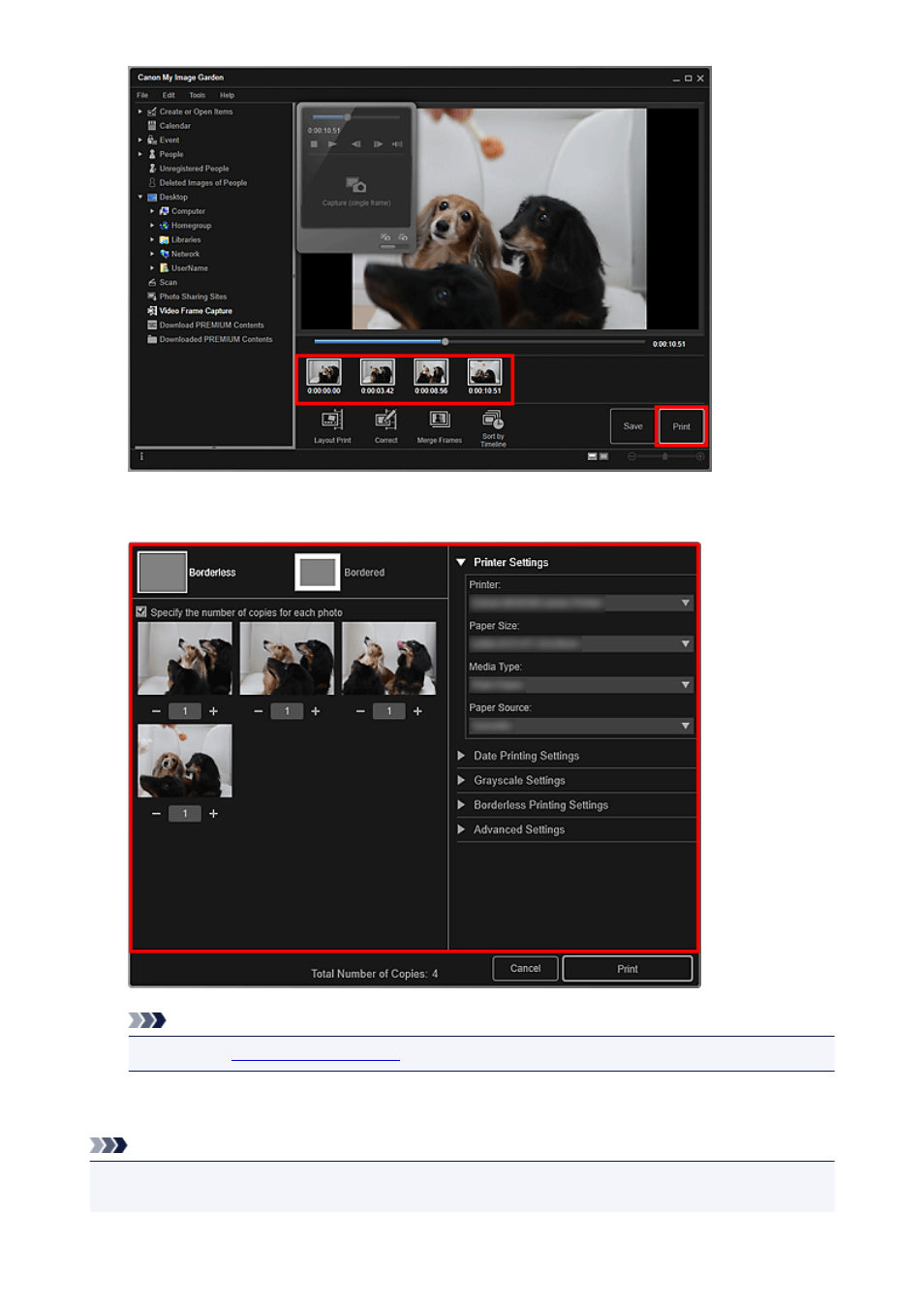Adjust the capture panel playback slider
This screenshot has width=924, height=1308.
click(x=356, y=117)
